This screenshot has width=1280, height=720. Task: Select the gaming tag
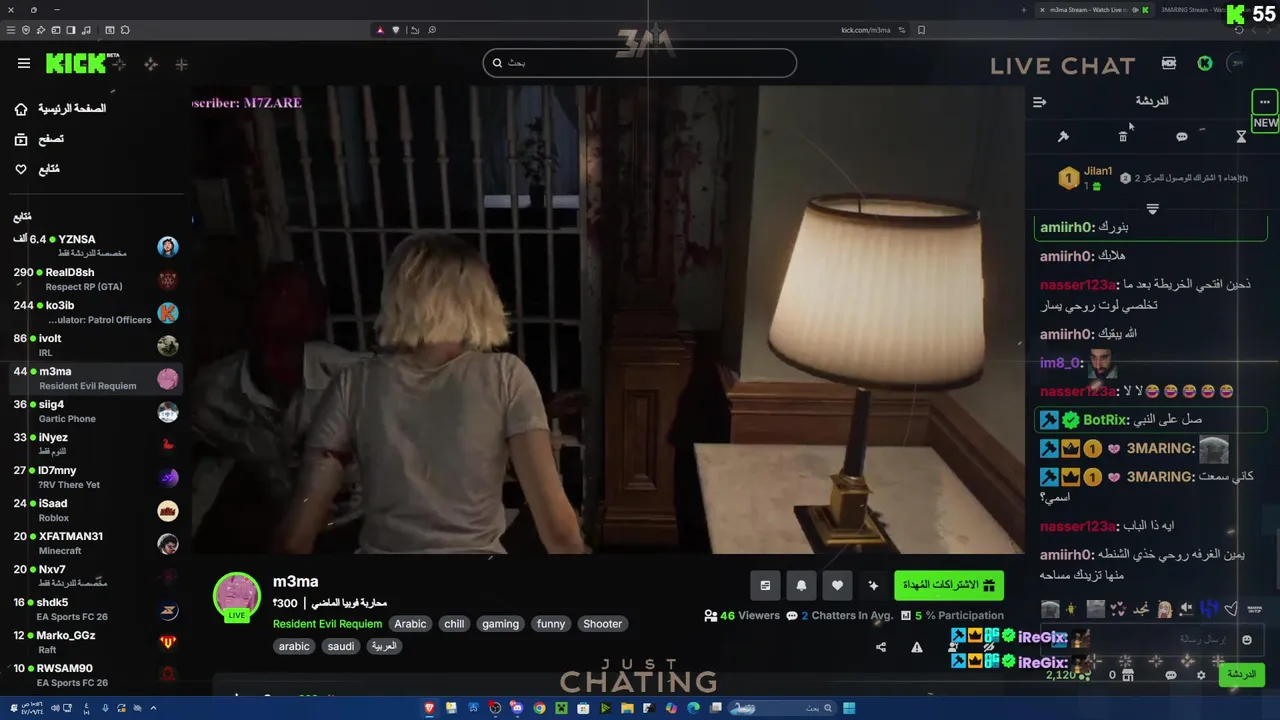[500, 623]
